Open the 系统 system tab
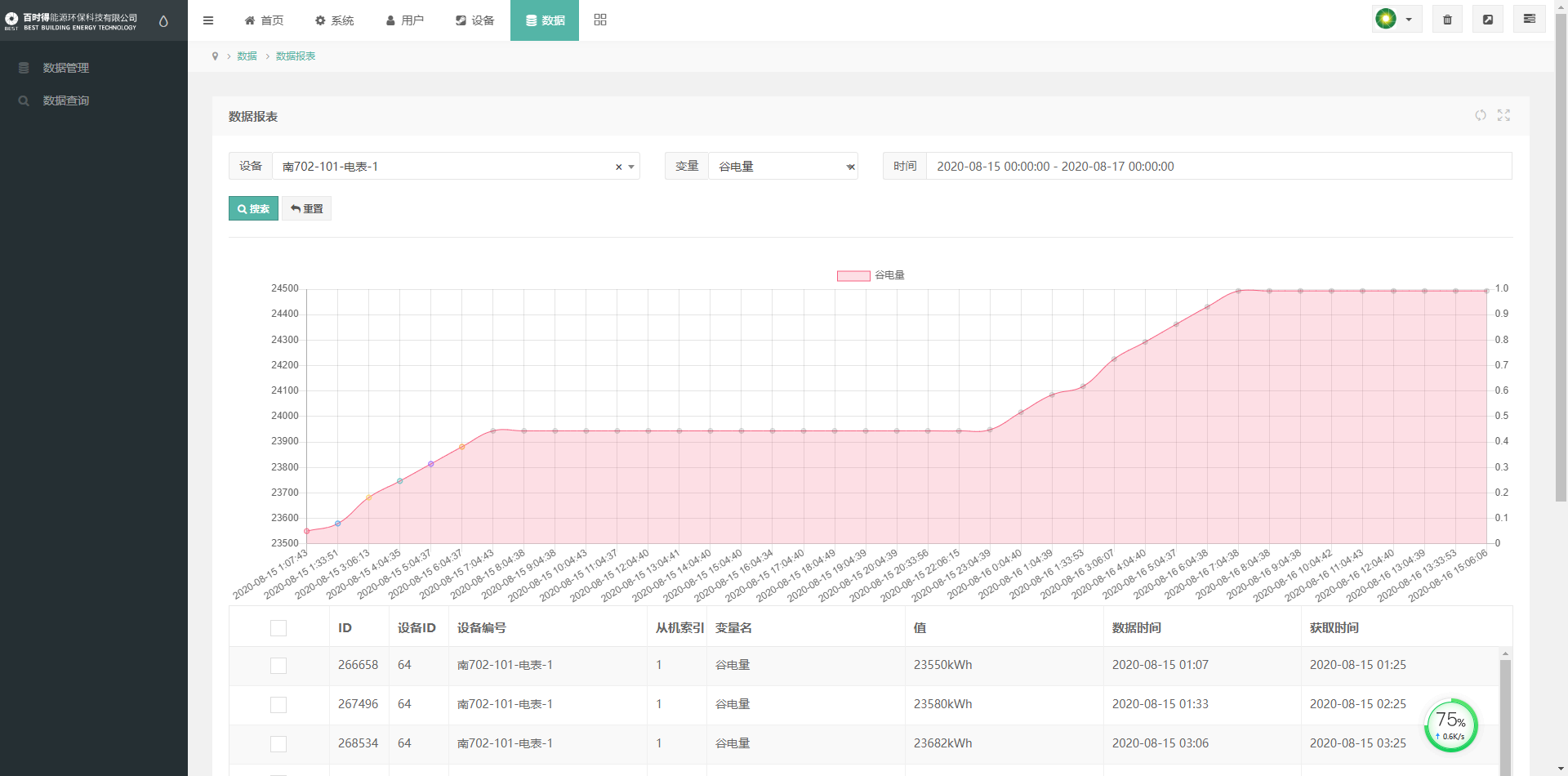1568x776 pixels. click(x=334, y=20)
